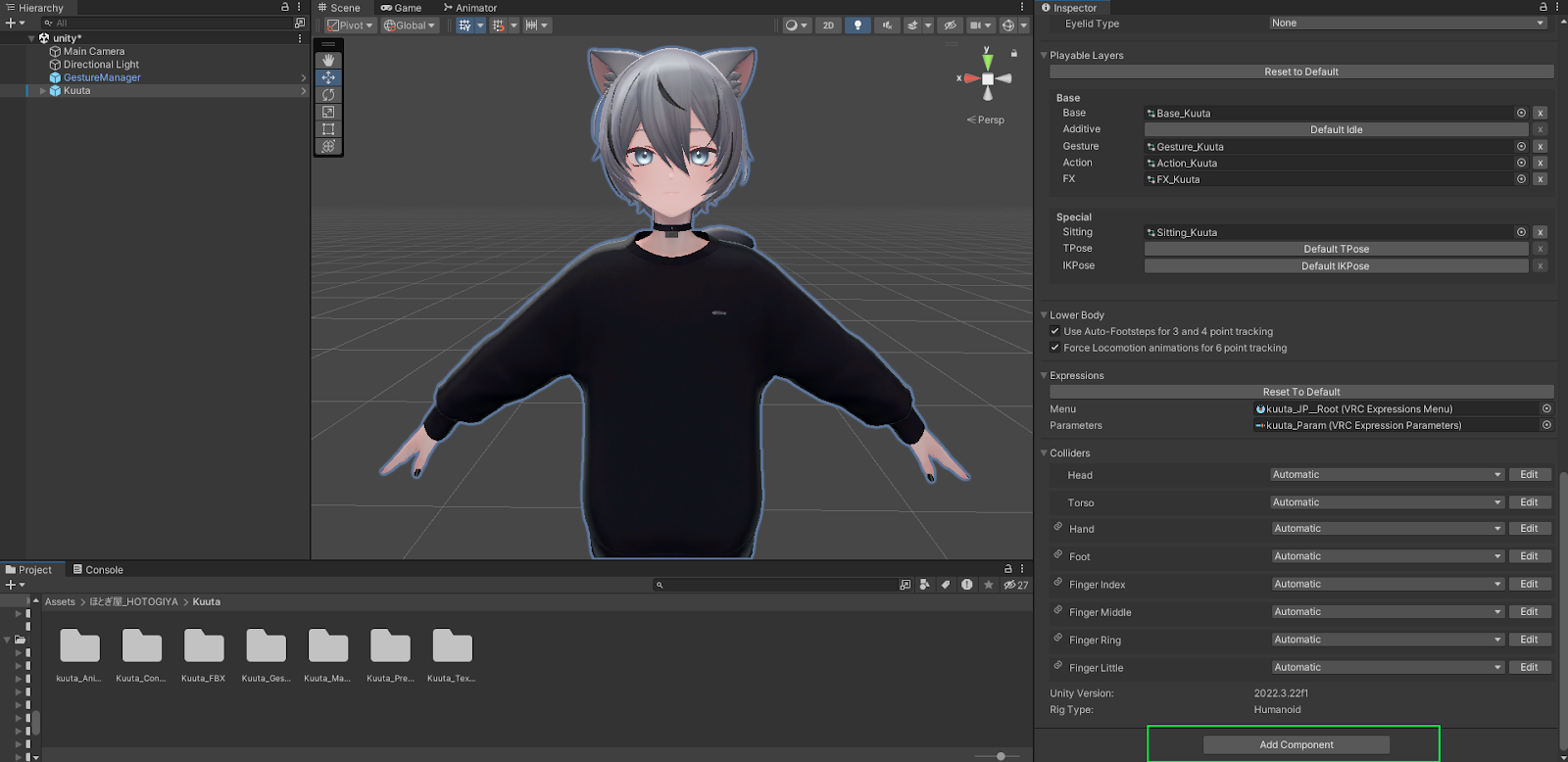Click Reset to Default under Playable Layers
The height and width of the screenshot is (762, 1568).
[1301, 71]
